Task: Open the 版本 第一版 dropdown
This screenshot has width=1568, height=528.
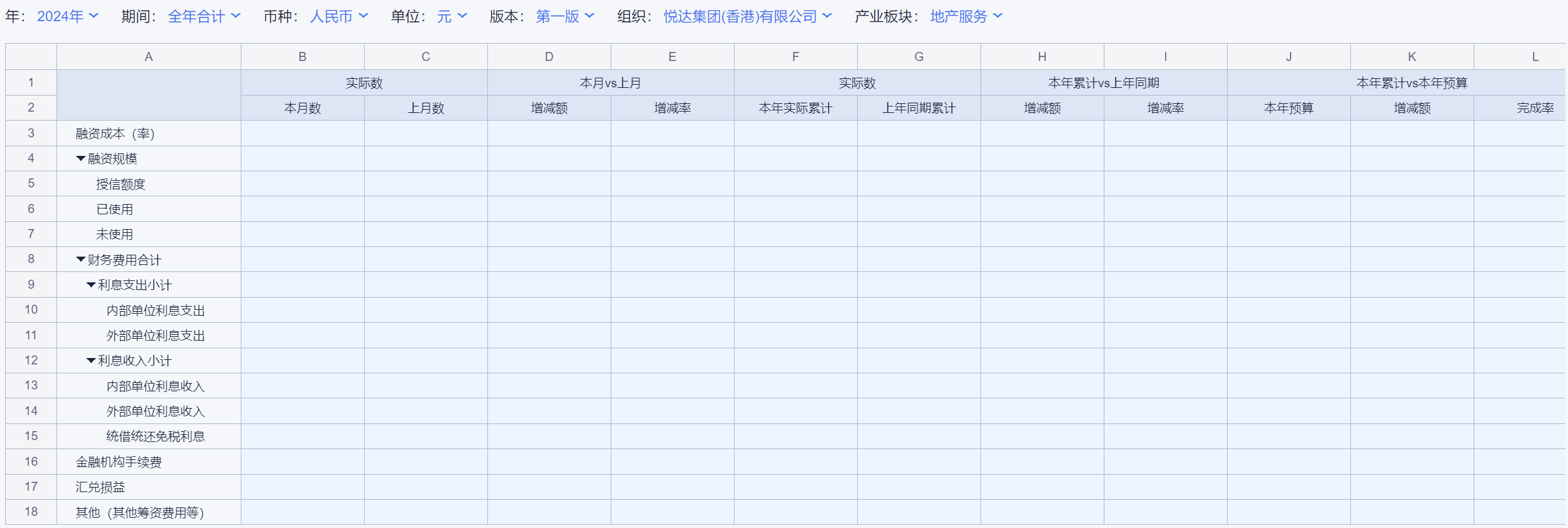Action: (564, 17)
